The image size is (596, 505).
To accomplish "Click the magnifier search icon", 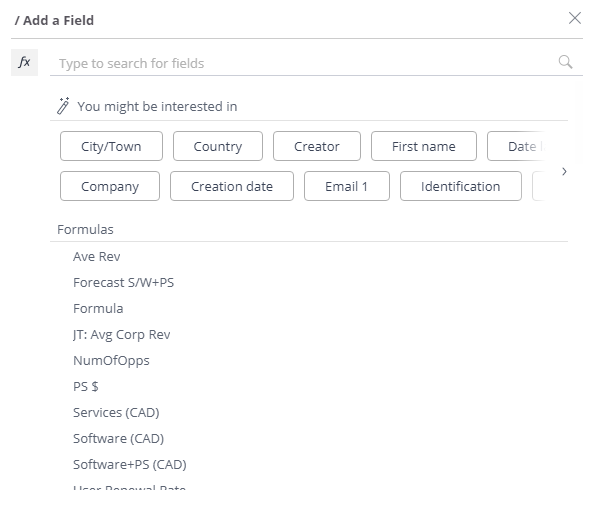I will (x=565, y=62).
